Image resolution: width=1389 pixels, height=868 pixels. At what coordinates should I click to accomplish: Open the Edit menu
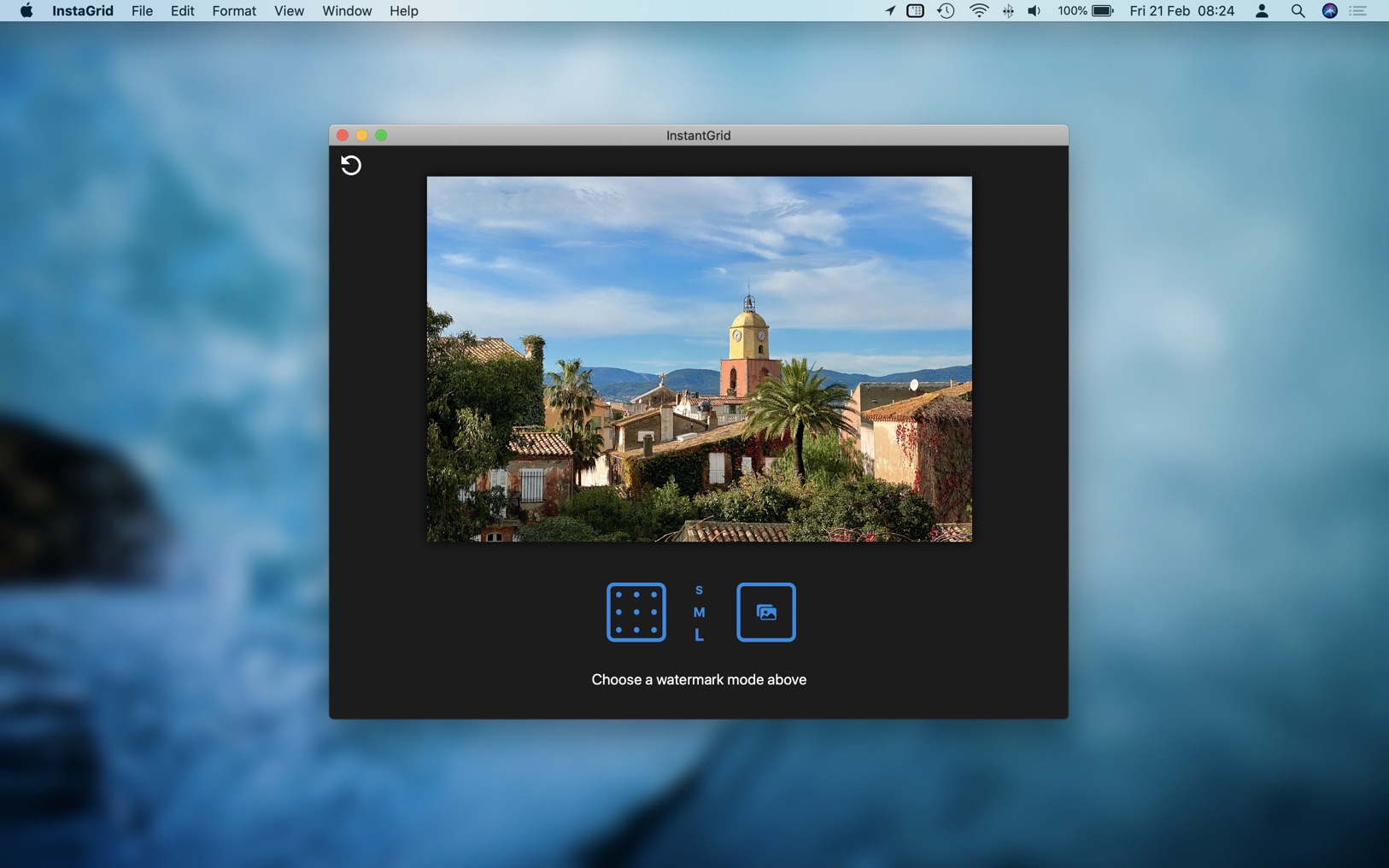pos(182,11)
